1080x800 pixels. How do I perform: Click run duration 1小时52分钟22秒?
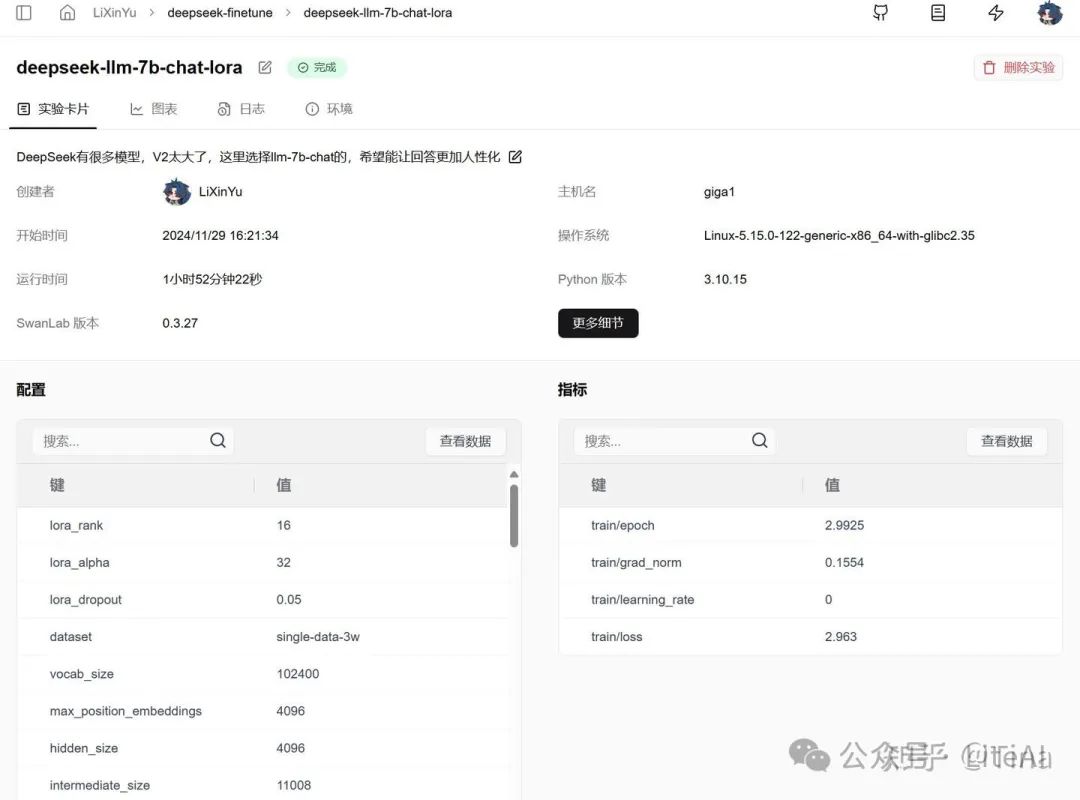212,279
